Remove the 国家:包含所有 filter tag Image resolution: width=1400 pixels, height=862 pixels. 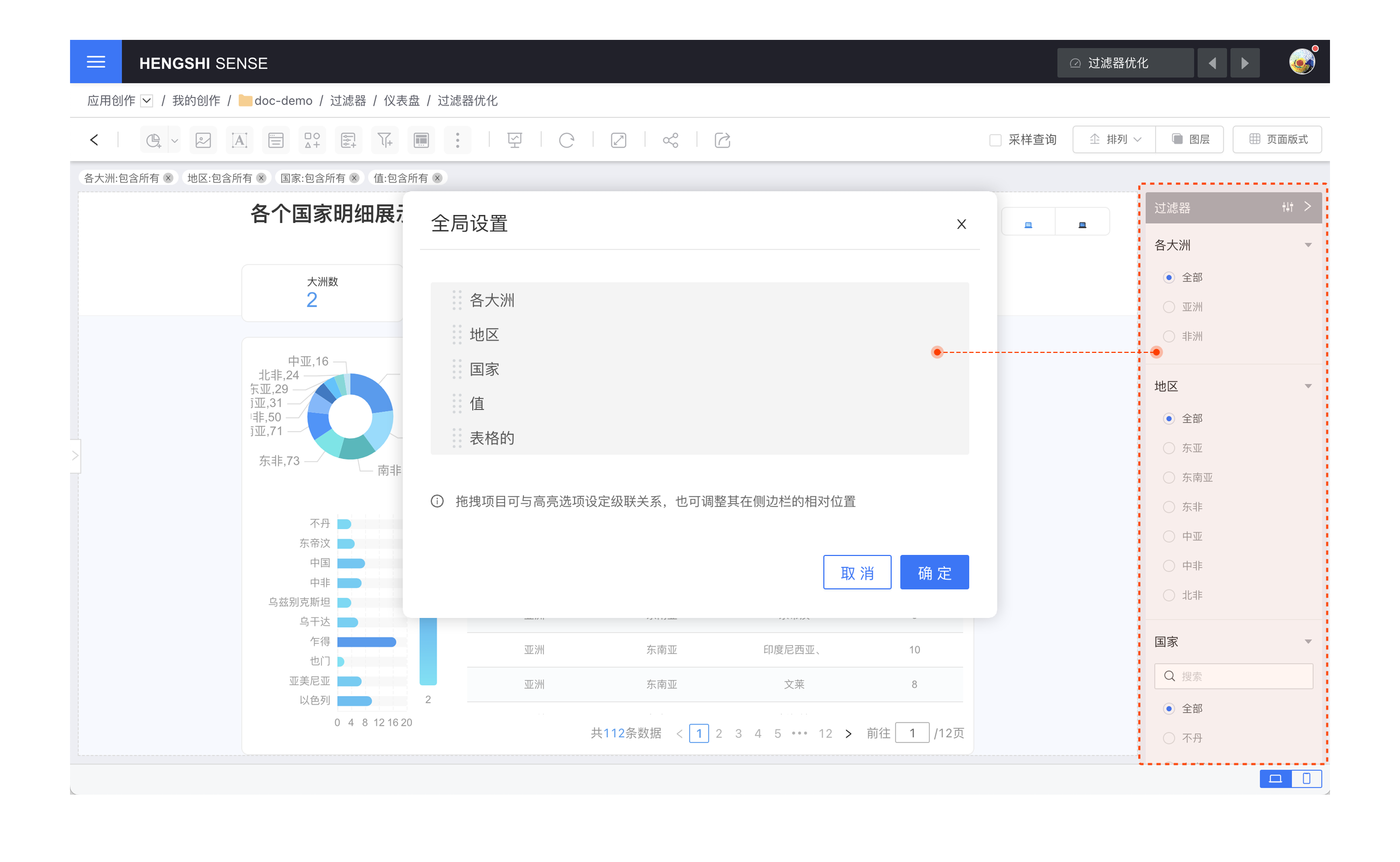[354, 178]
